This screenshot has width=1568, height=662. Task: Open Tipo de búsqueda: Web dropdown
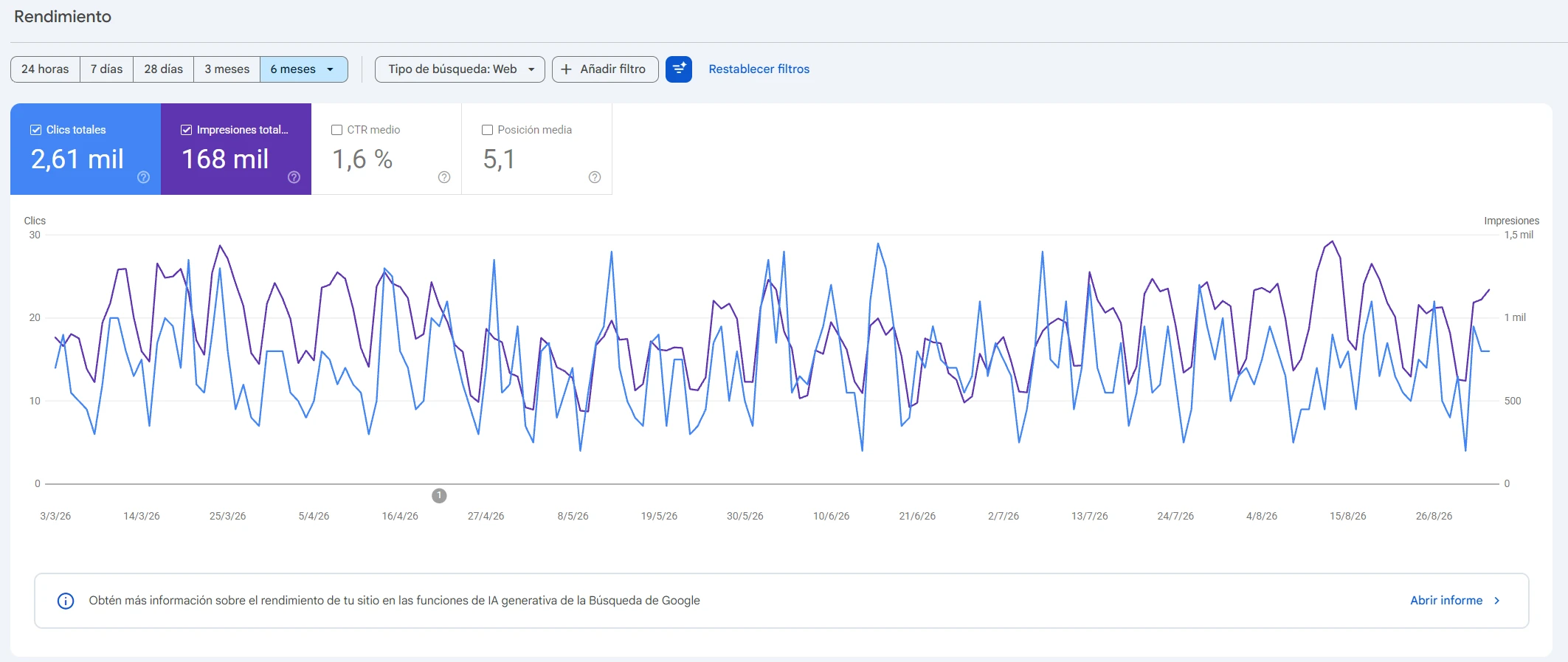click(460, 69)
